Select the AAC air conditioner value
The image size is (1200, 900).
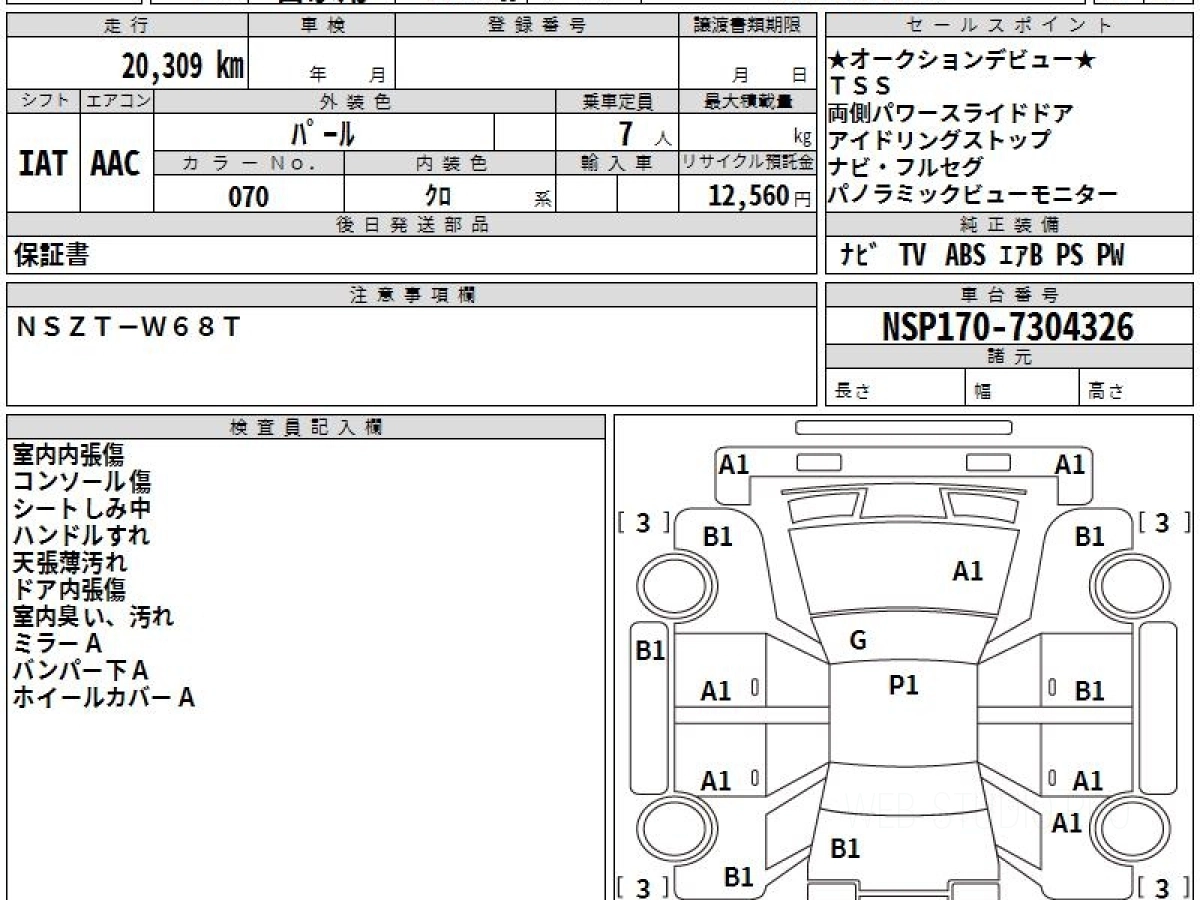[x=116, y=163]
